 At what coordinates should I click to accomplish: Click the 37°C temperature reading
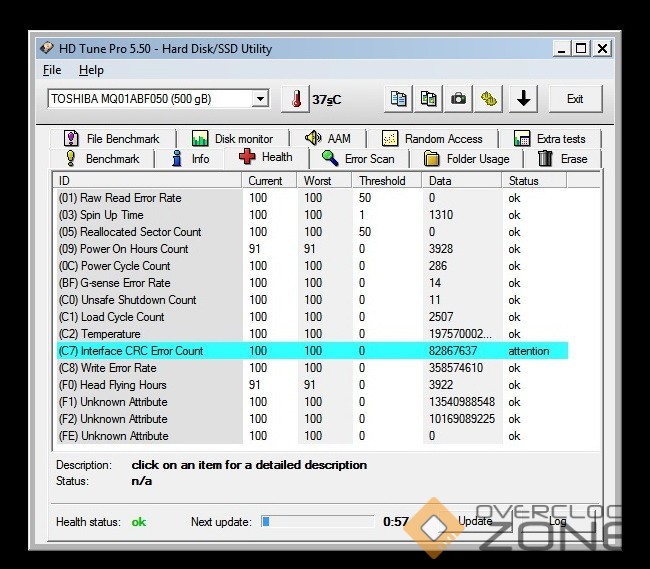(327, 100)
